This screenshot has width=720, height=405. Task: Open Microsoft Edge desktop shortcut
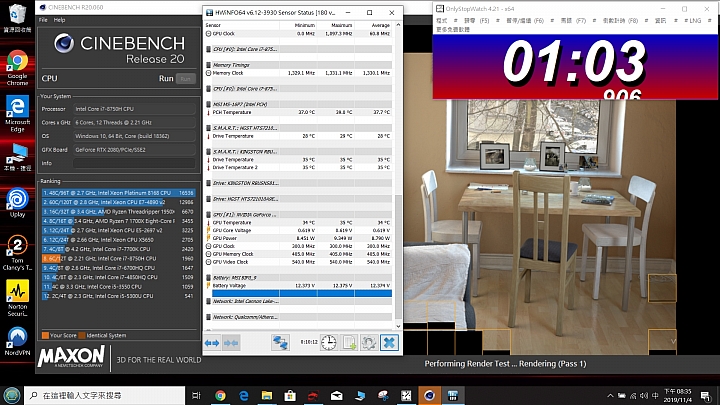[x=17, y=114]
